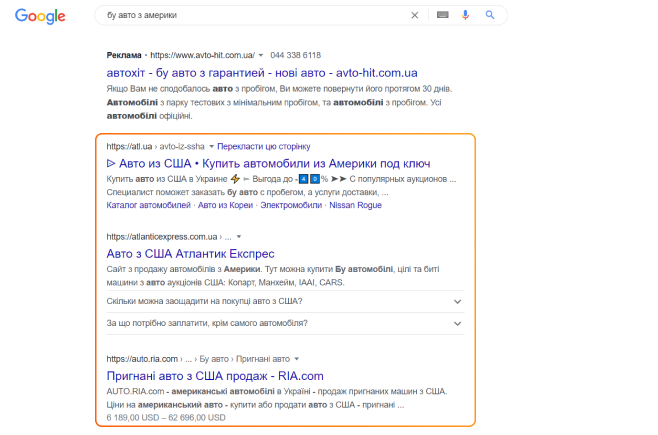Open ad result 'автохіт - бу авто з гарантией'
Image resolution: width=658 pixels, height=435 pixels.
(262, 73)
